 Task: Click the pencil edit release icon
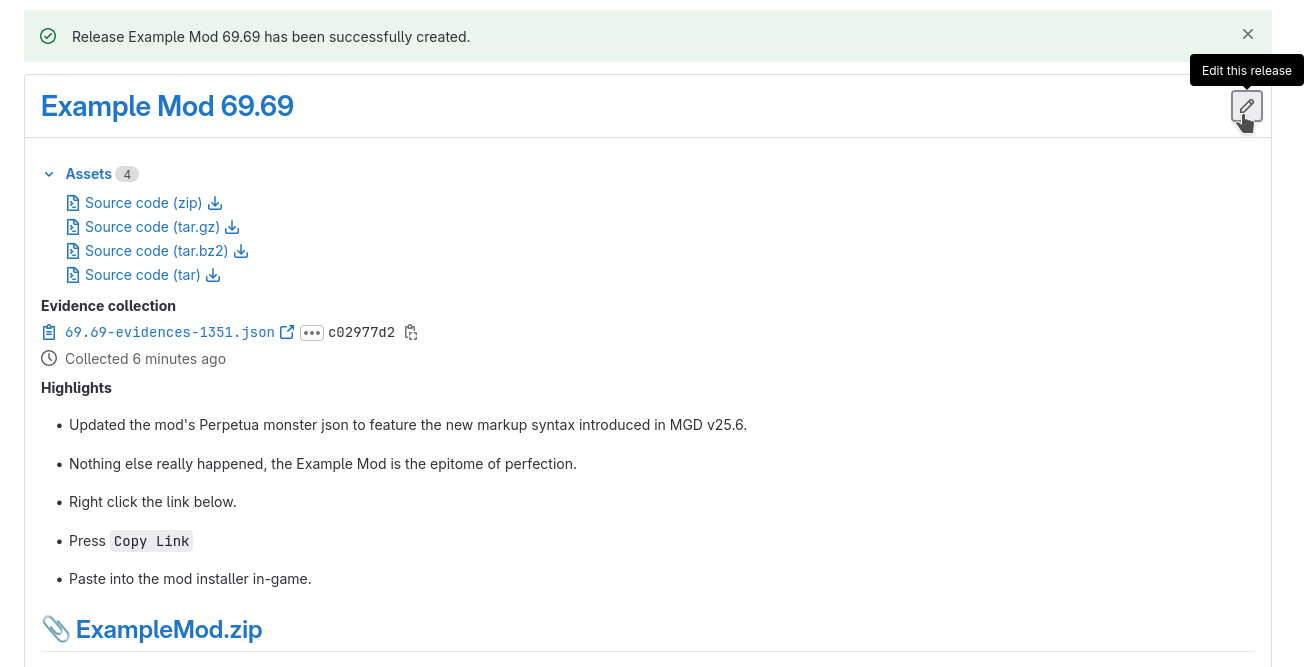[1246, 106]
